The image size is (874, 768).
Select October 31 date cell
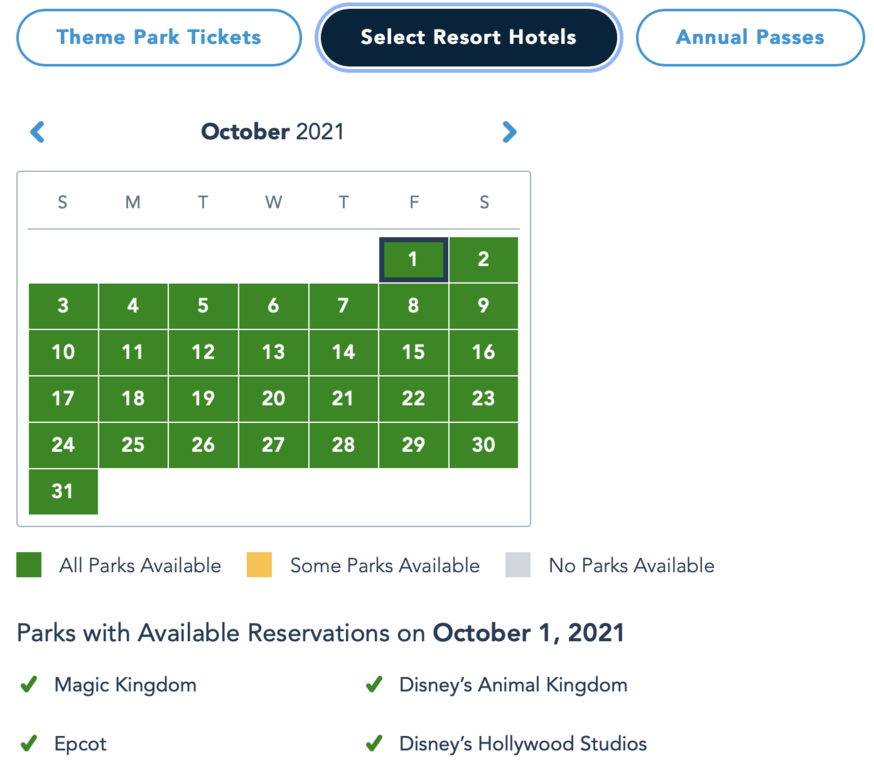(x=63, y=491)
